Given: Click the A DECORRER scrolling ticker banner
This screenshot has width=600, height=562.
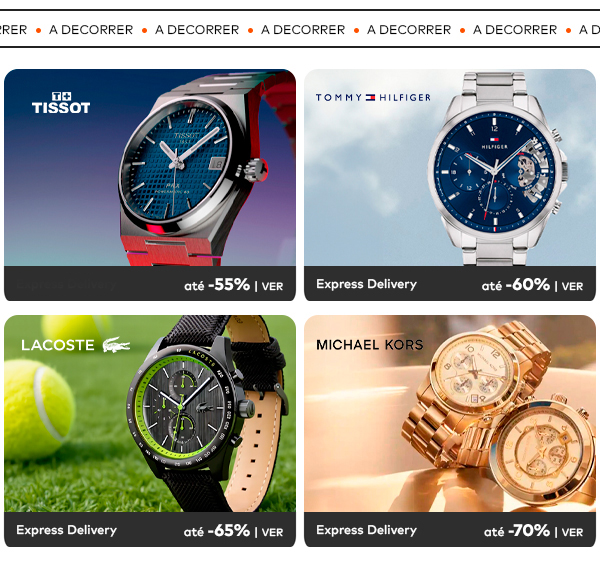Looking at the screenshot, I should (x=300, y=29).
